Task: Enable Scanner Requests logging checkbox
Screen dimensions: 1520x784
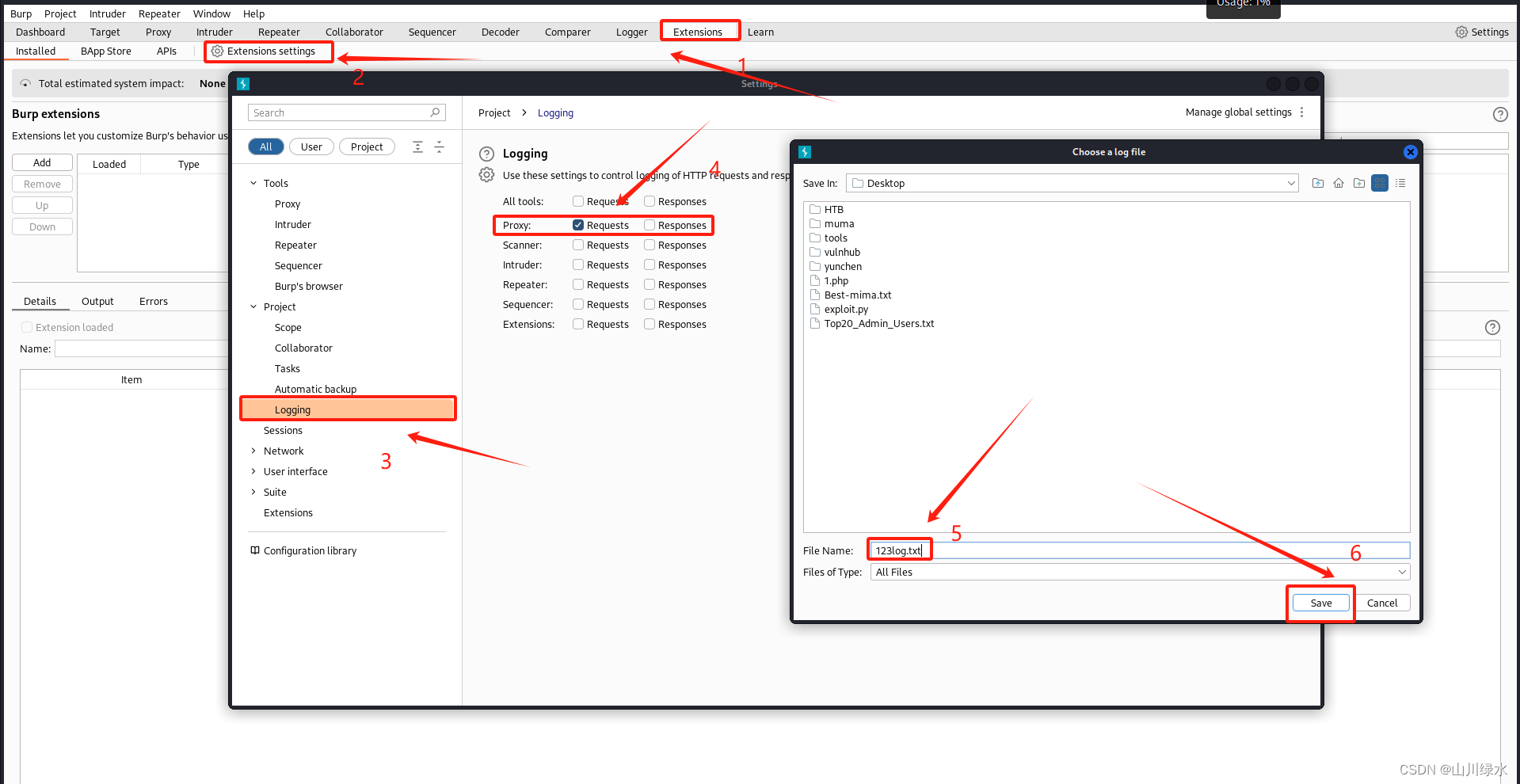Action: point(578,245)
